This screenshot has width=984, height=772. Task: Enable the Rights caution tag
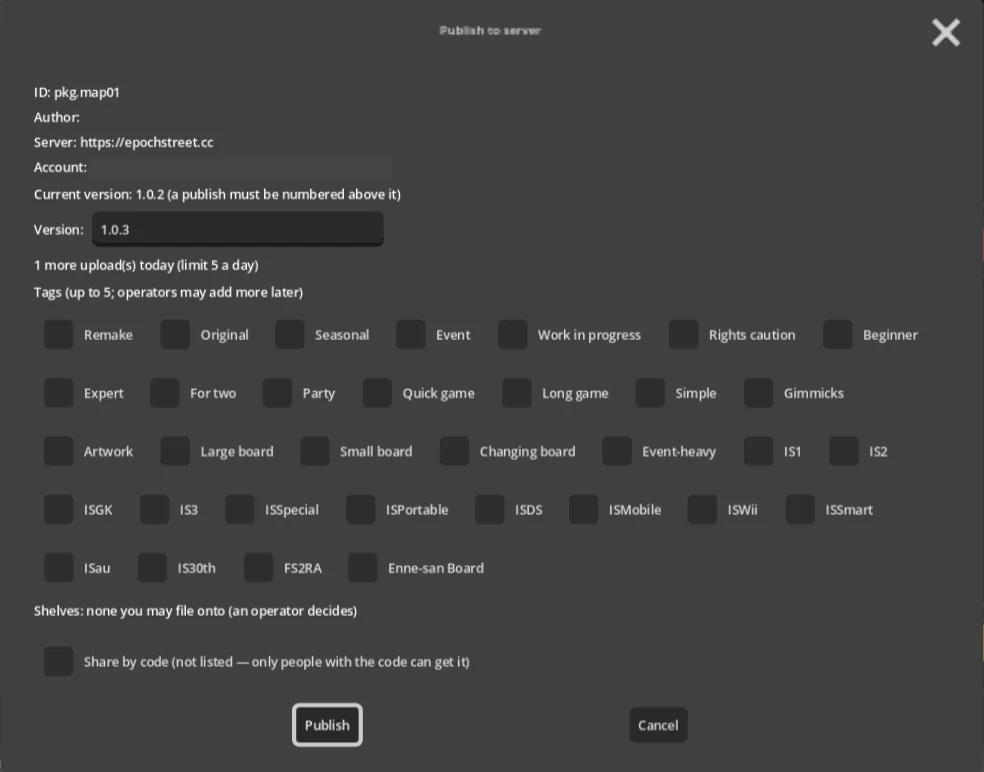point(683,335)
